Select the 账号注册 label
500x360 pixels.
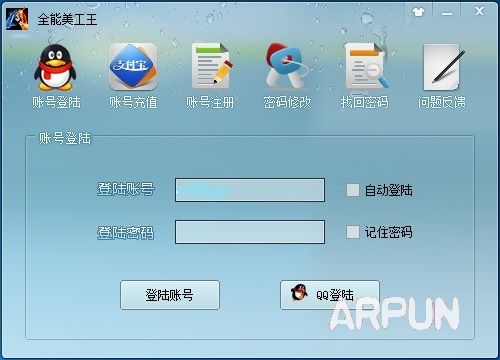click(x=210, y=102)
